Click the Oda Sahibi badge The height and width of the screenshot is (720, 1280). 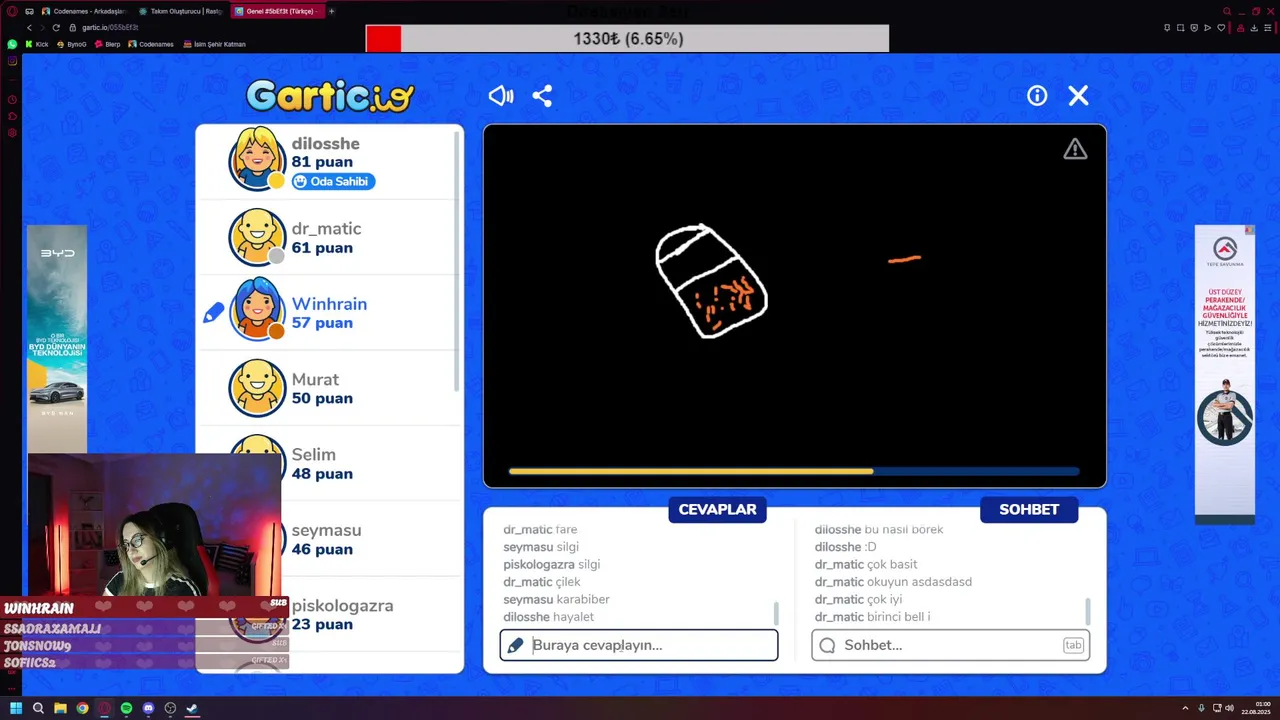(x=333, y=181)
